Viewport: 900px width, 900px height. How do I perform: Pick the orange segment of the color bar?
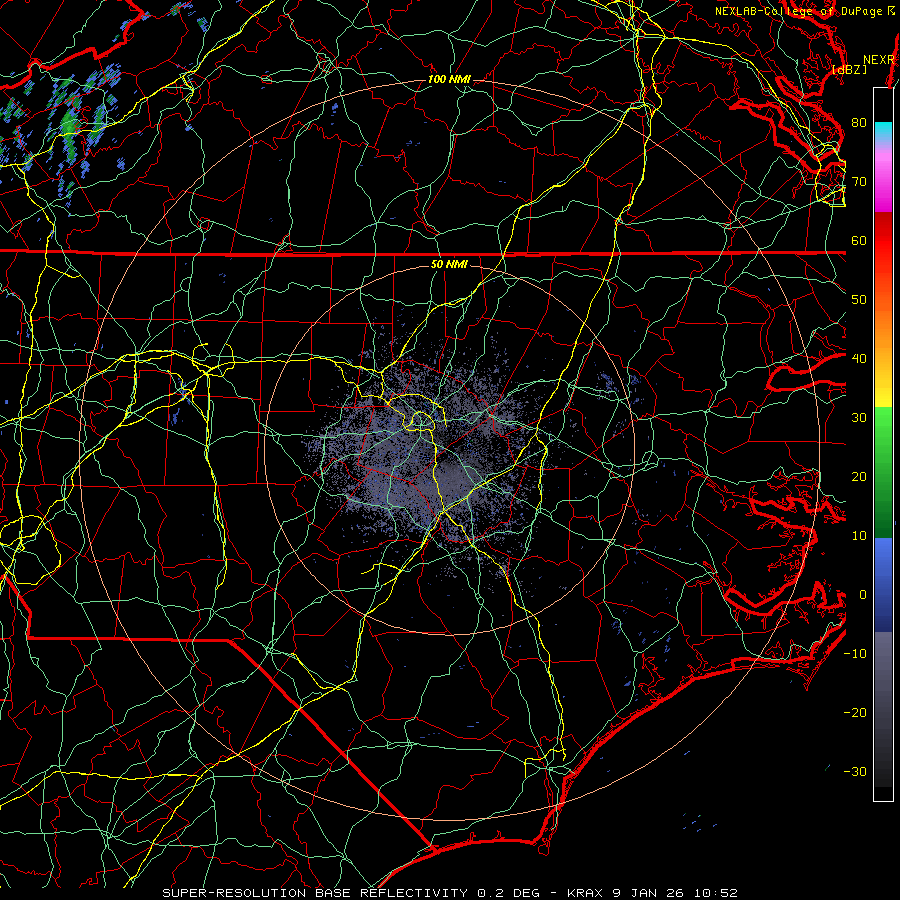coord(883,327)
